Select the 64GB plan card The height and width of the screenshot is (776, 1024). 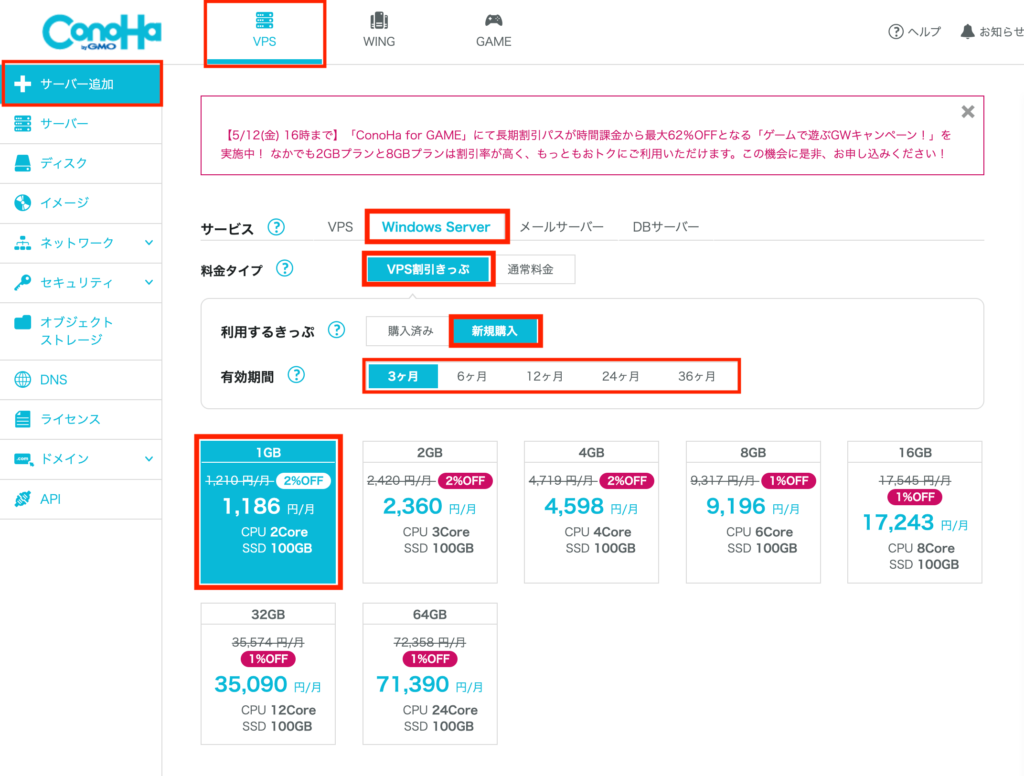coord(430,673)
